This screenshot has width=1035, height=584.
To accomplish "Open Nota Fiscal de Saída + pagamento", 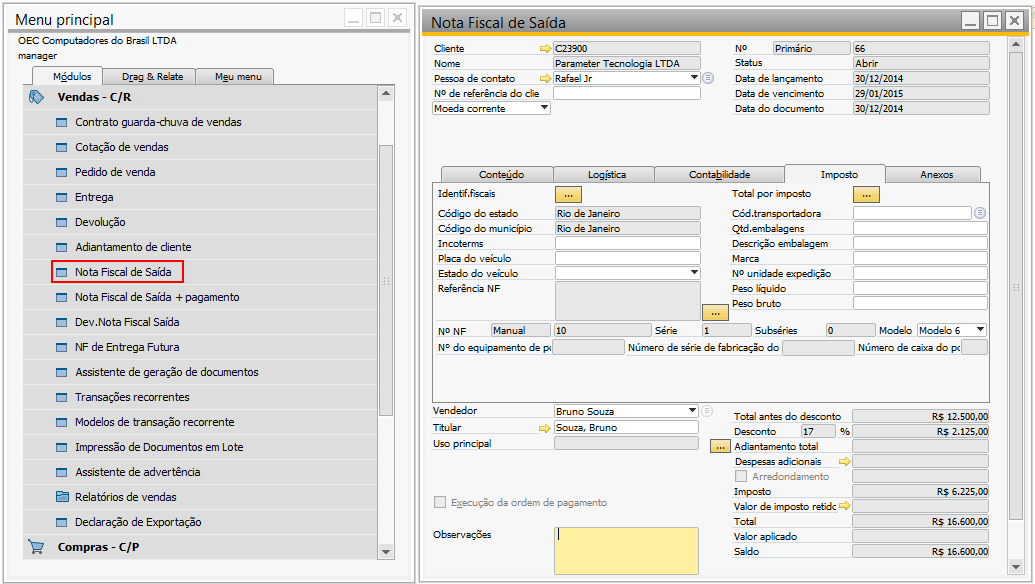I will (x=157, y=297).
